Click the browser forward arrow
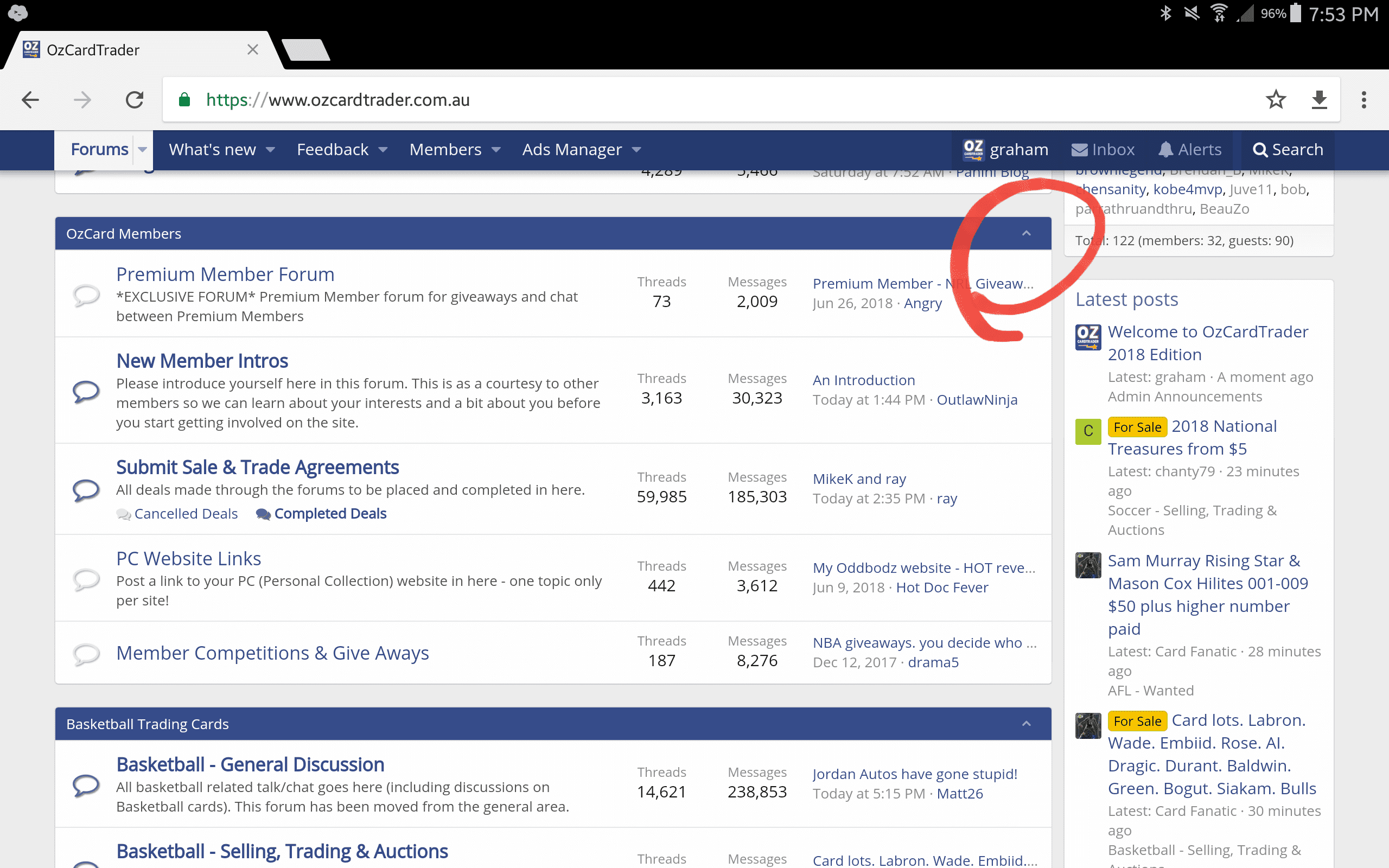Image resolution: width=1389 pixels, height=868 pixels. [82, 100]
